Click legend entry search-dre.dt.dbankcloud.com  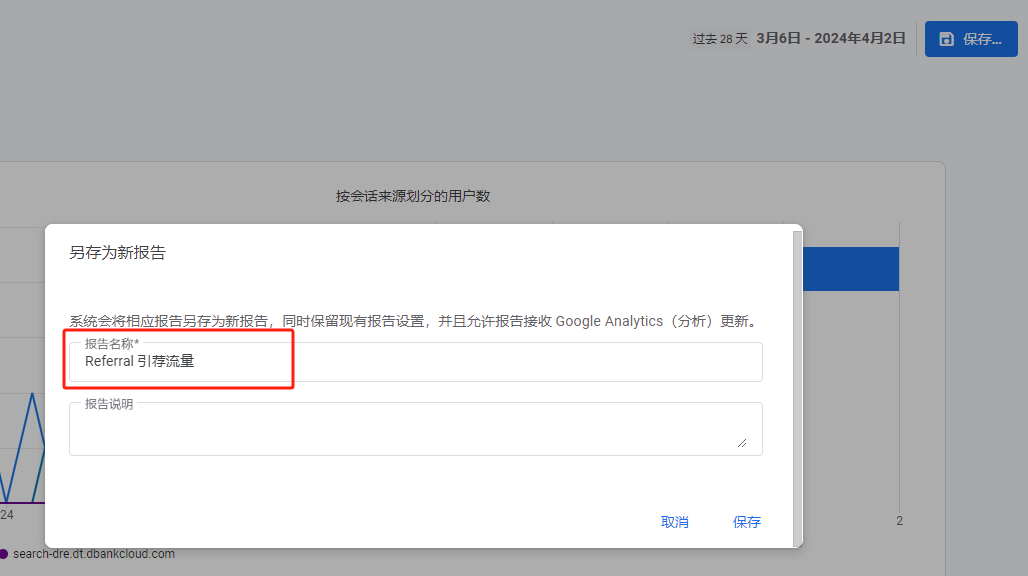click(x=94, y=554)
